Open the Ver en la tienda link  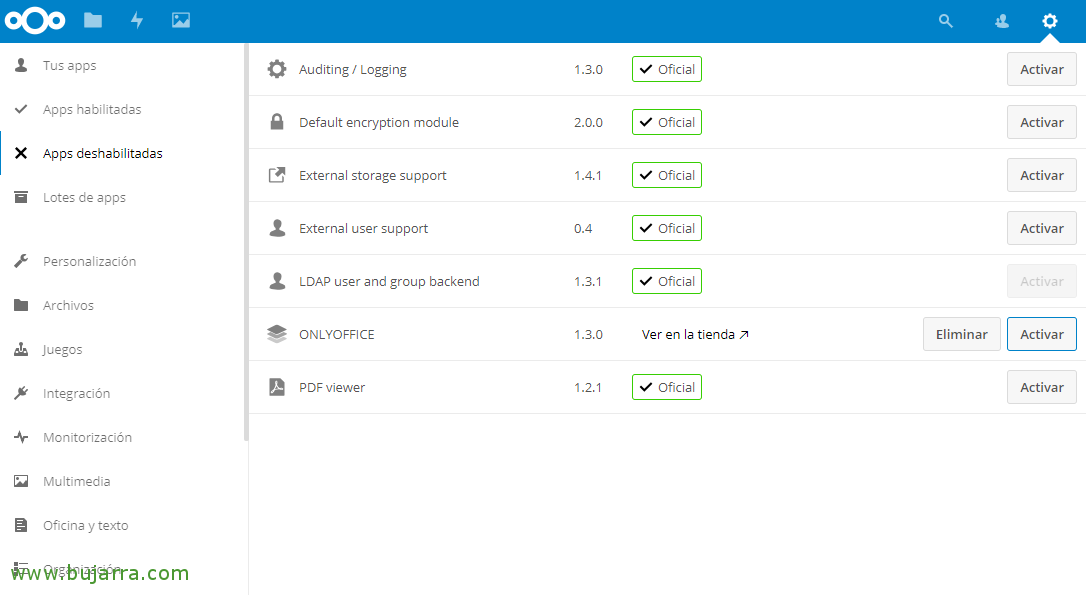point(695,335)
